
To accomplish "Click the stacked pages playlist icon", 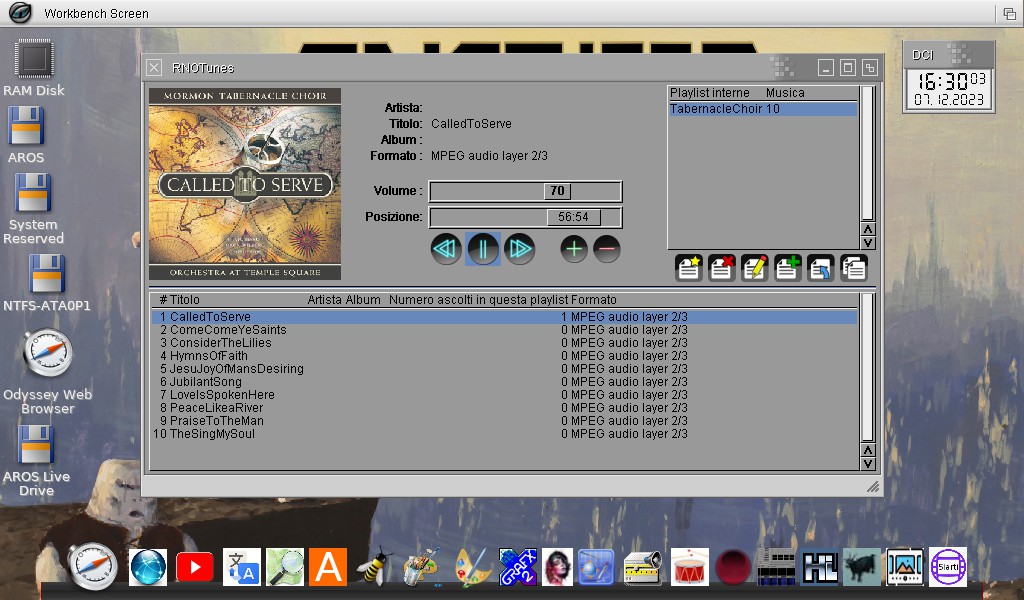I will click(854, 267).
